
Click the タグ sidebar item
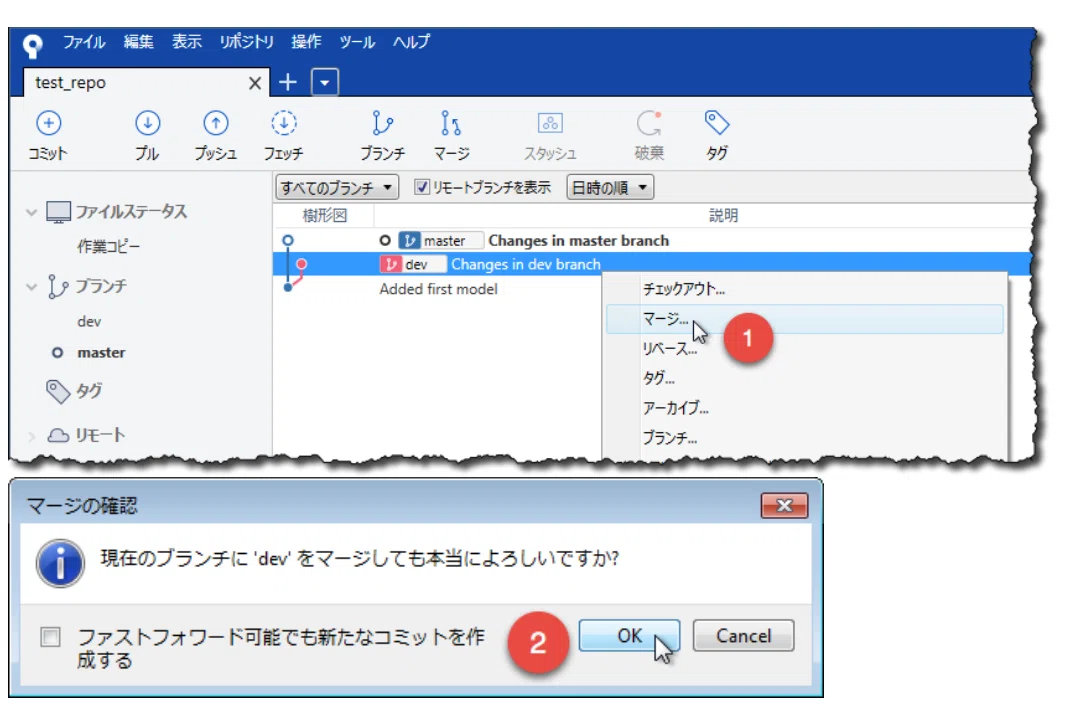(x=89, y=391)
